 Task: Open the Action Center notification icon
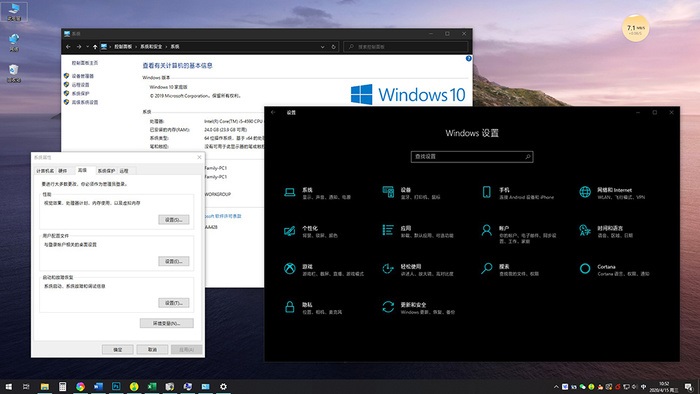click(x=689, y=387)
